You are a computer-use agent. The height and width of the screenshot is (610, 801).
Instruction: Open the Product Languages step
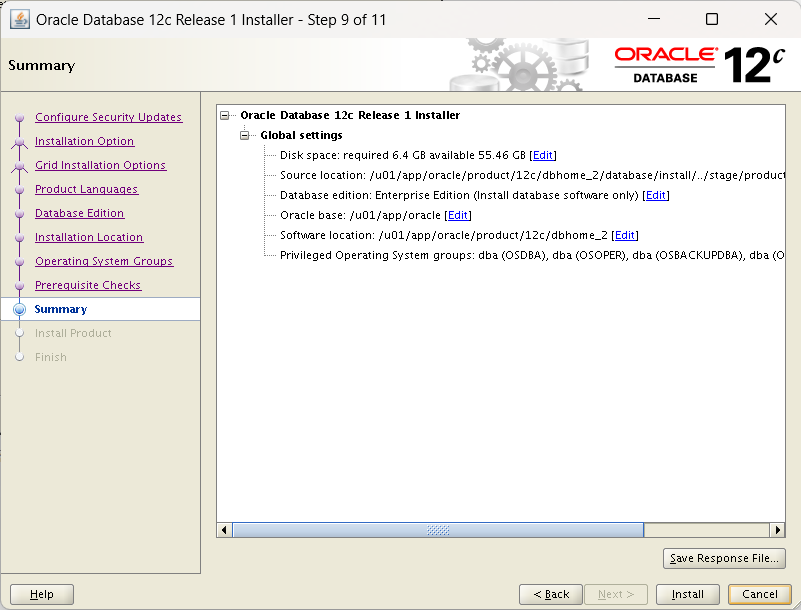(86, 189)
